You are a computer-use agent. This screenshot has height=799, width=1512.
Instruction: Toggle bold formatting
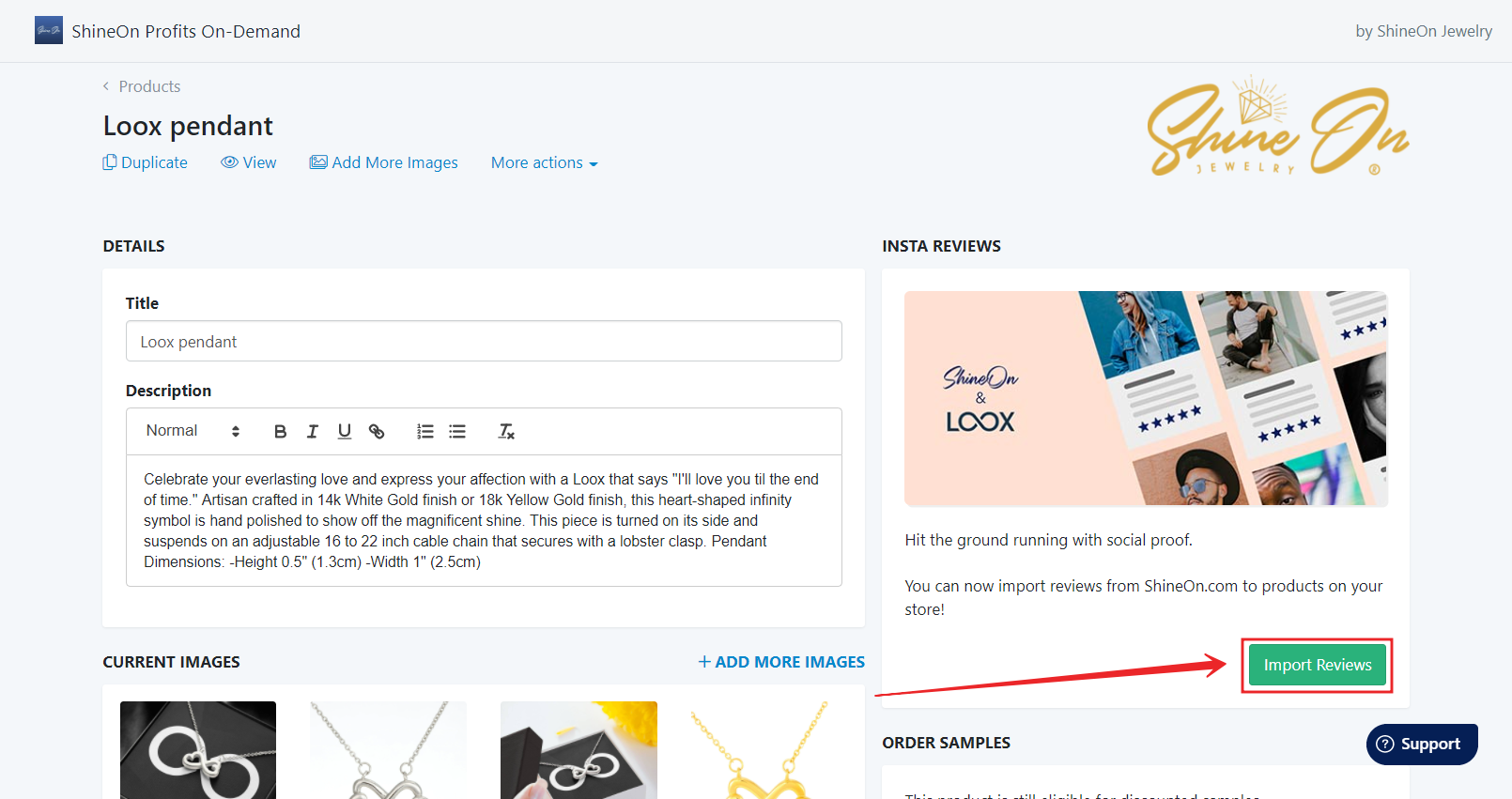tap(280, 431)
